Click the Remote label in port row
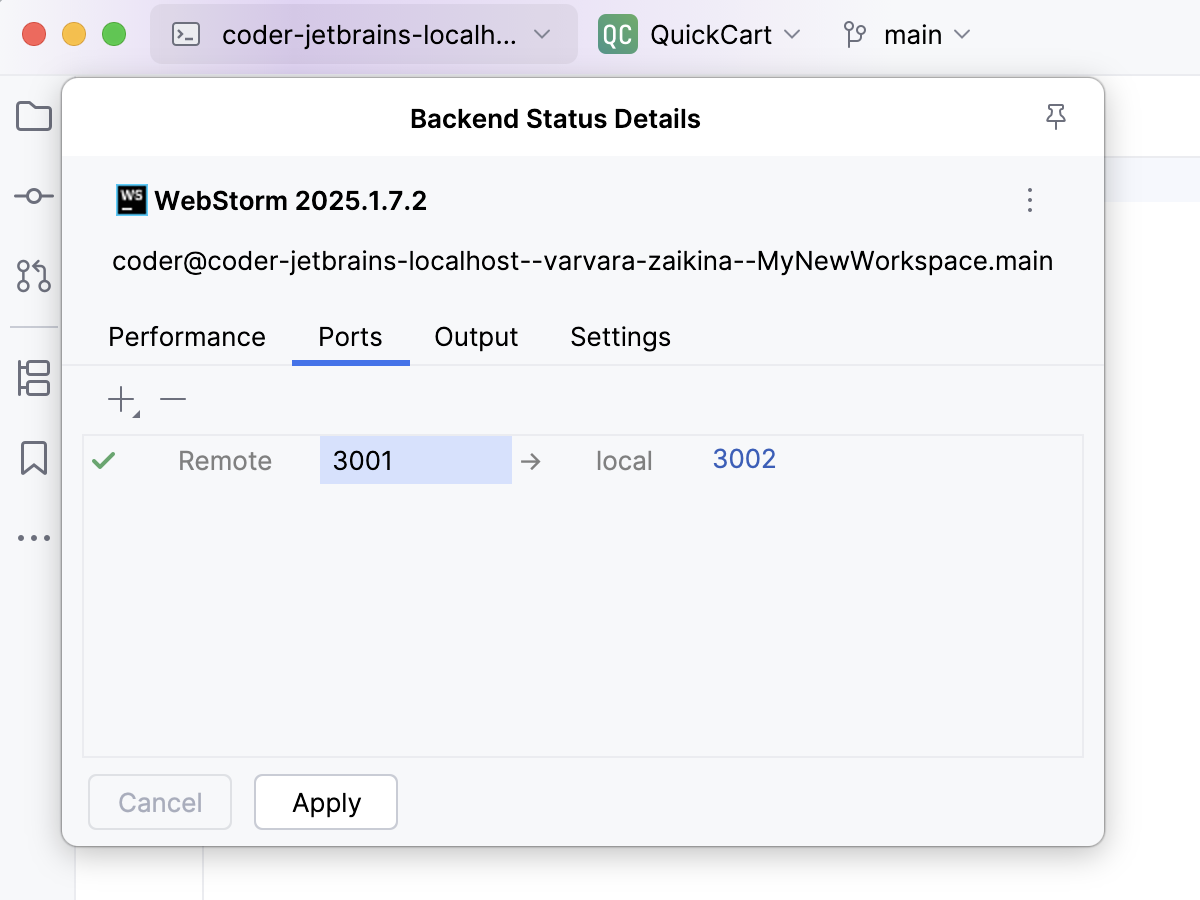Viewport: 1200px width, 900px height. 225,461
